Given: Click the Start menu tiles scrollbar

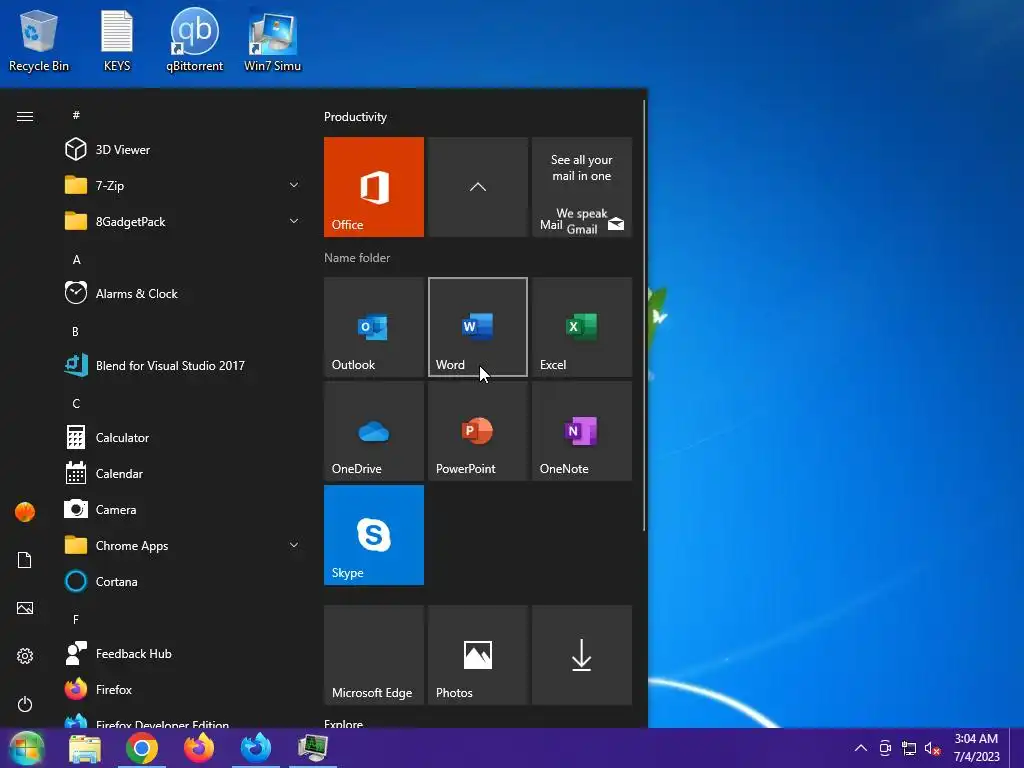Looking at the screenshot, I should 645,315.
